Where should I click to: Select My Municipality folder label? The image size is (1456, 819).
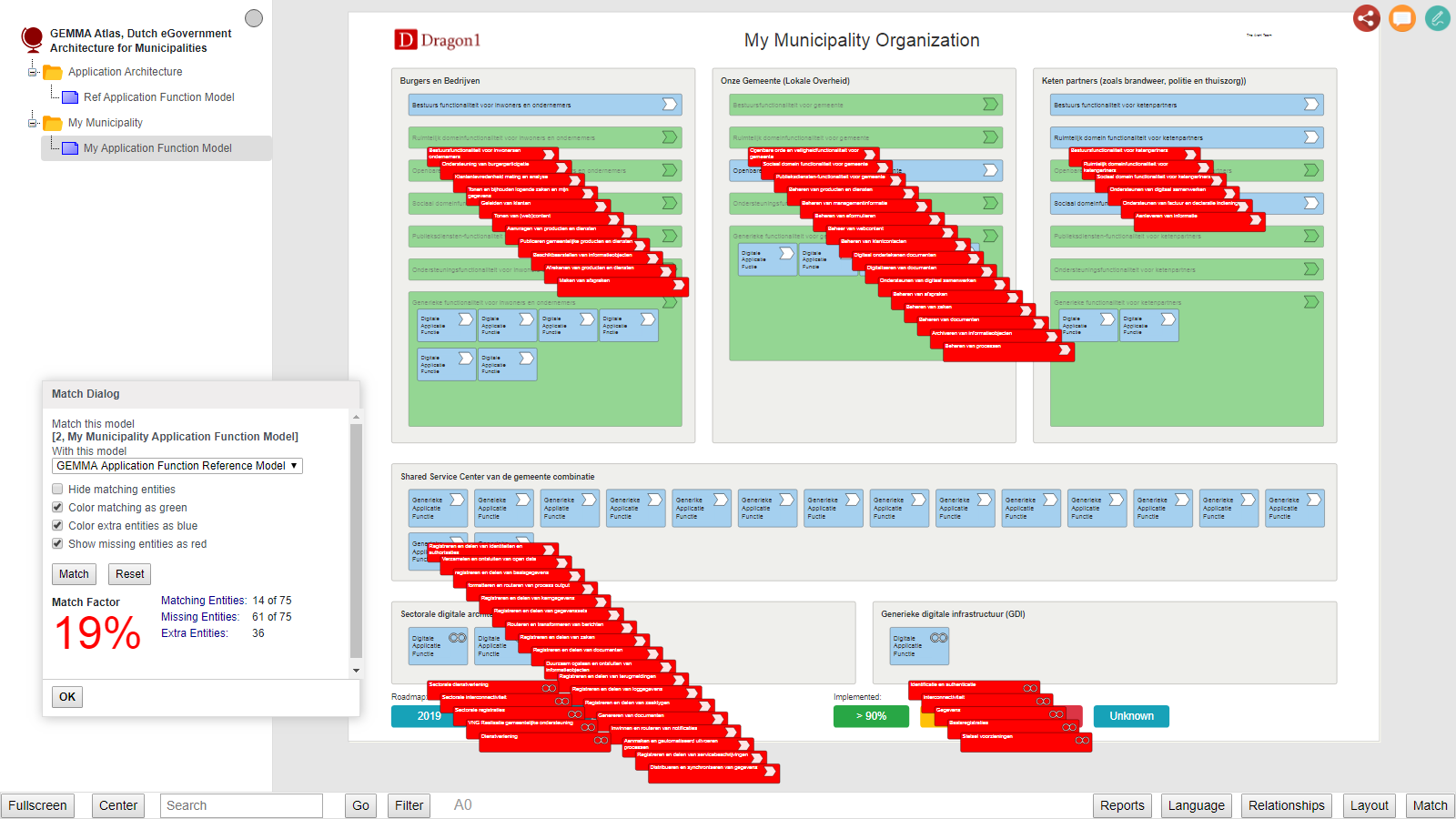(x=105, y=123)
